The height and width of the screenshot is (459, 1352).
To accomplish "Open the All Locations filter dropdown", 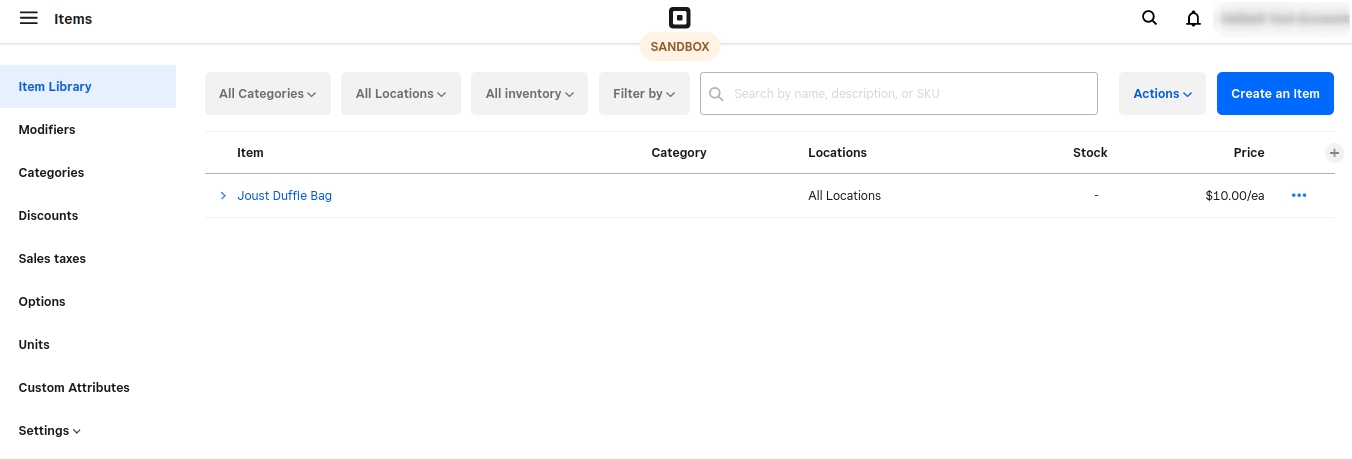I will [x=400, y=94].
